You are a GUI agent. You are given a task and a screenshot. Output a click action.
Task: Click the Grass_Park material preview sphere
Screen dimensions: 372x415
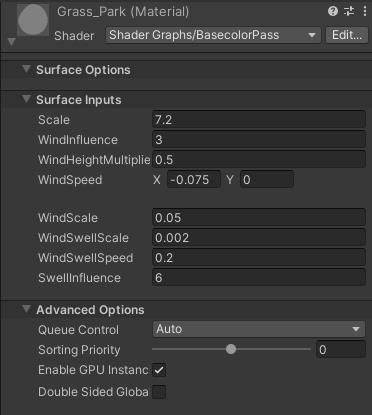click(x=33, y=19)
